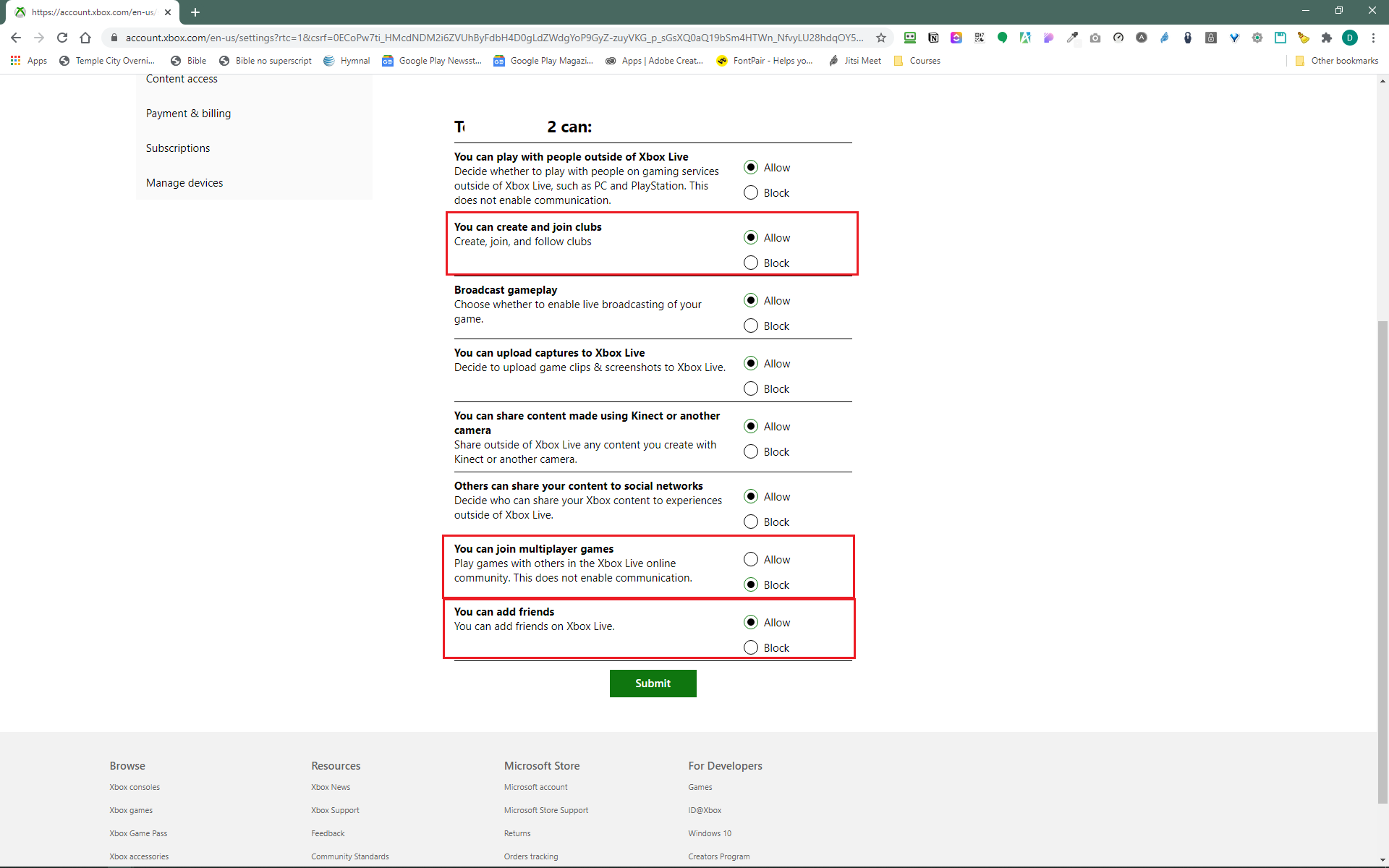
Task: Navigate to Xbox Game Pass page
Action: (139, 833)
